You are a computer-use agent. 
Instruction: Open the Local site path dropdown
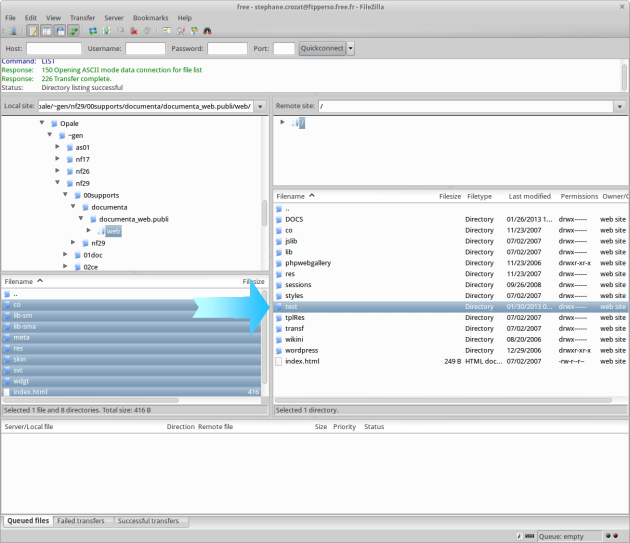(x=260, y=107)
